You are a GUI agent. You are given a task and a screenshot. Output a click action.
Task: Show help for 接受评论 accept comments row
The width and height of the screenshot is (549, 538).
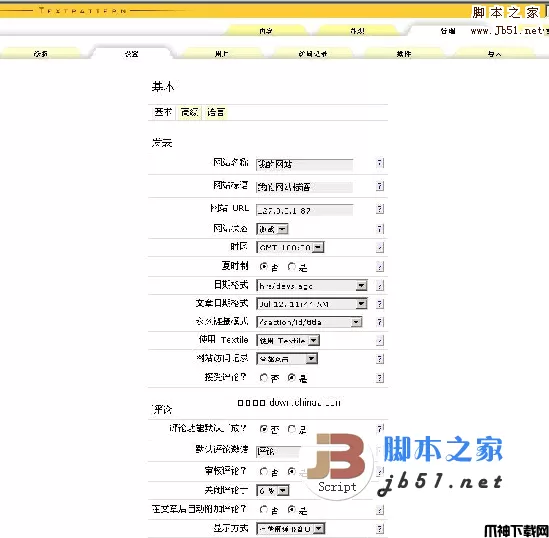[380, 378]
